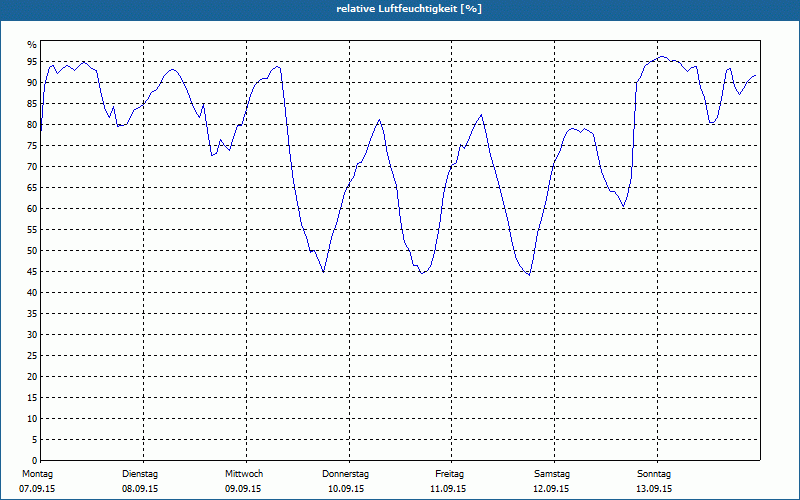Click the date 08.09.15
This screenshot has height=500, width=800.
point(140,489)
